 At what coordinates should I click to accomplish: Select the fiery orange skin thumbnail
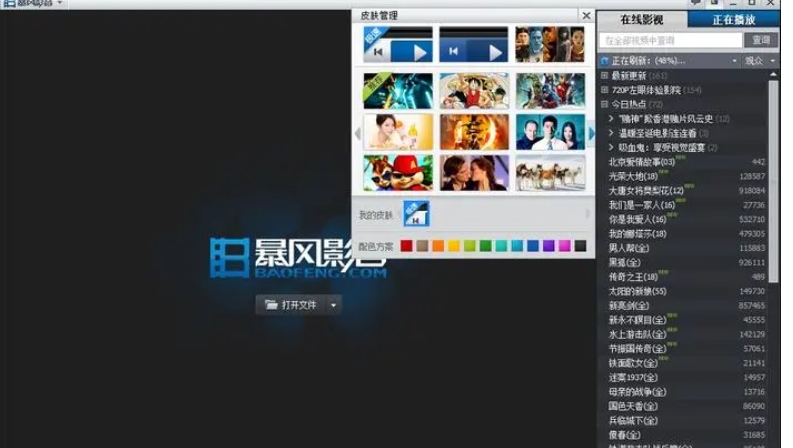coord(474,131)
